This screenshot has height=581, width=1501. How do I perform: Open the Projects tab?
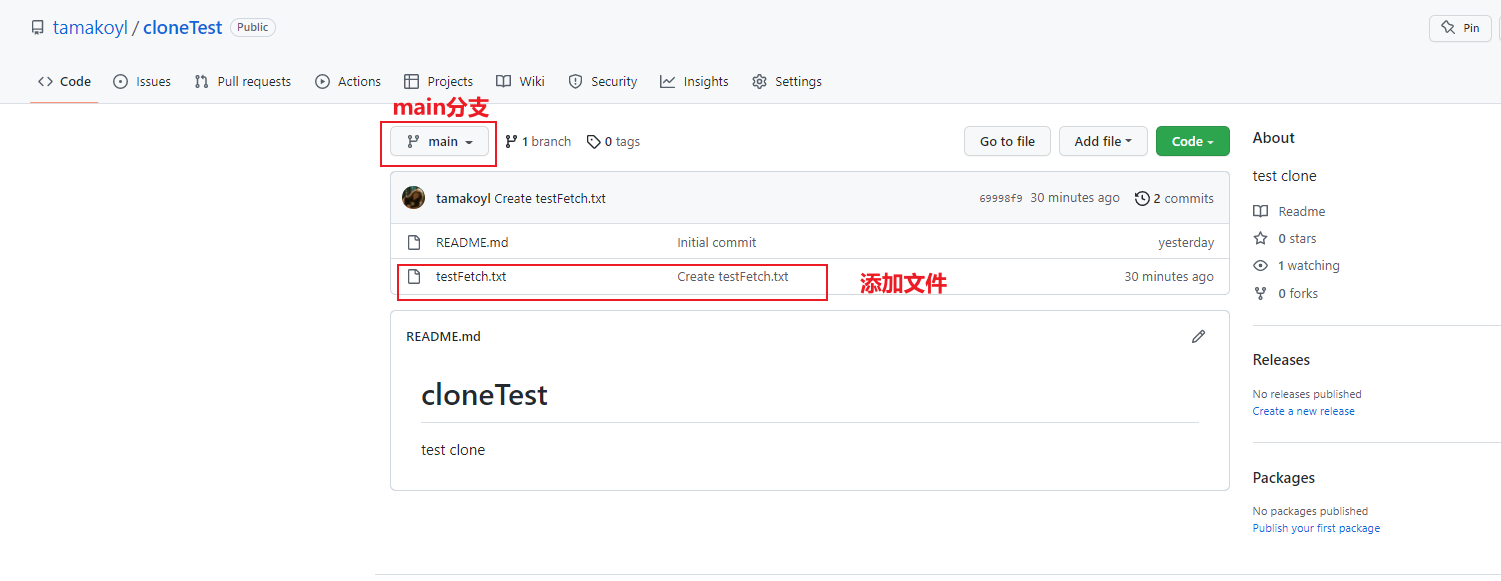pyautogui.click(x=438, y=82)
